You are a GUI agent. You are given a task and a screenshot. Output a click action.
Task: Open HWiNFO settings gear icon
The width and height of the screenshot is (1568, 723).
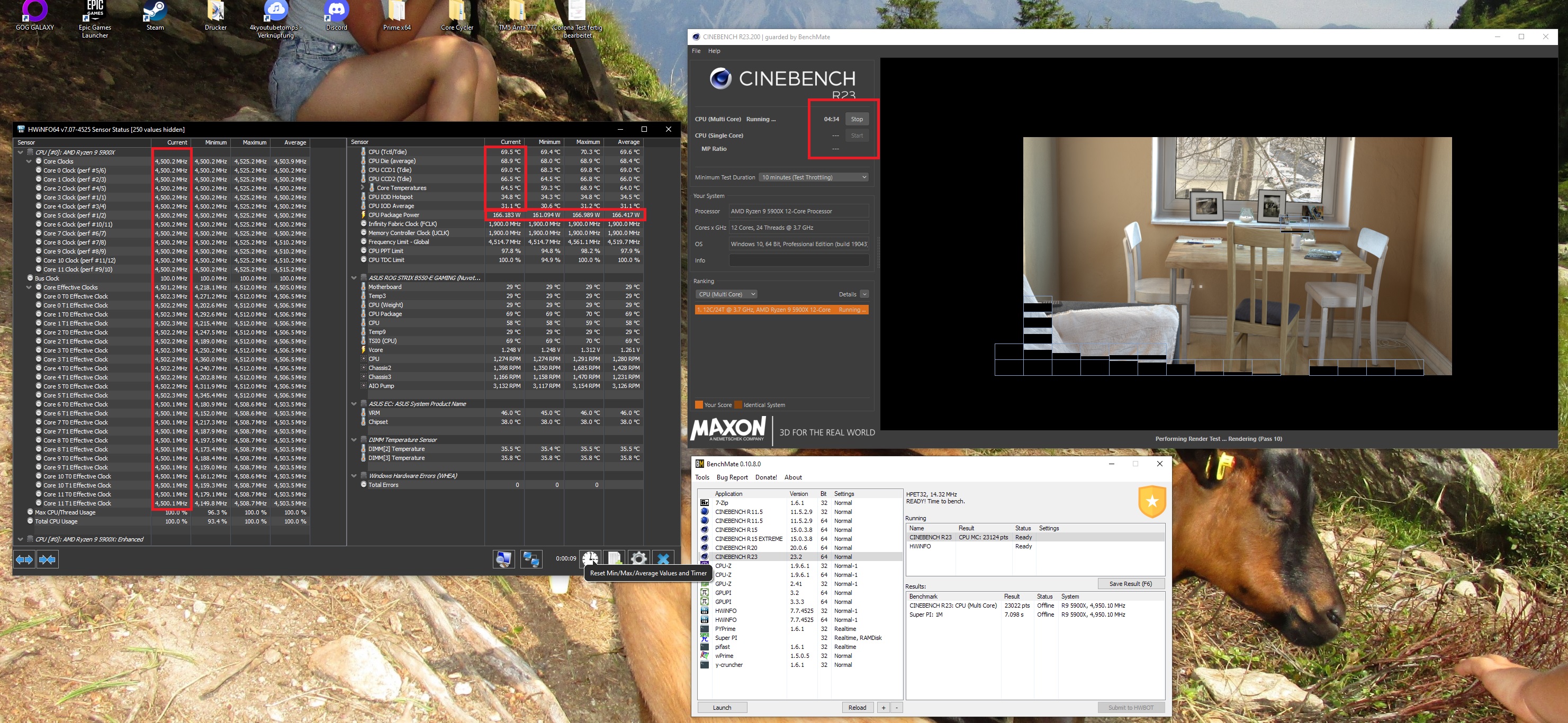638,559
